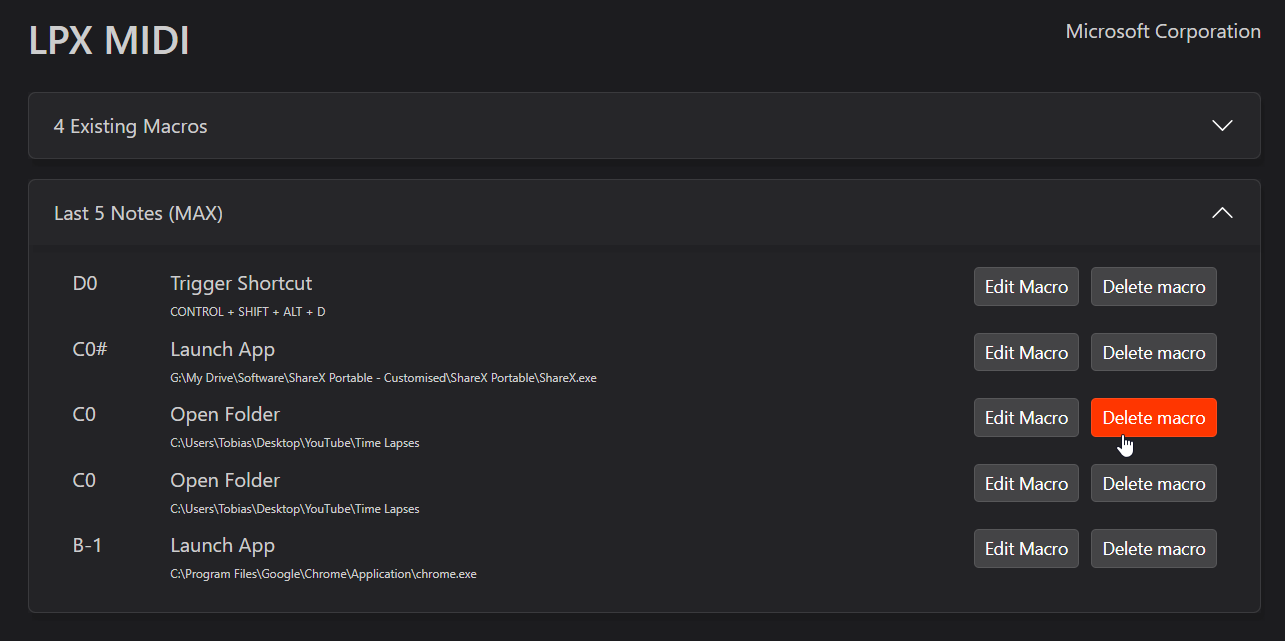
Task: Edit the C0# Launch App macro
Action: pyautogui.click(x=1026, y=353)
